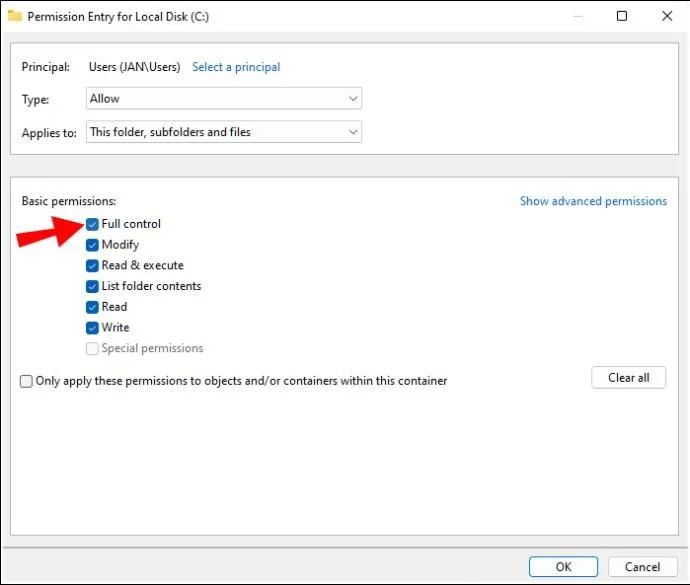Close the Permission Entry window
This screenshot has width=690, height=585.
pyautogui.click(x=667, y=16)
